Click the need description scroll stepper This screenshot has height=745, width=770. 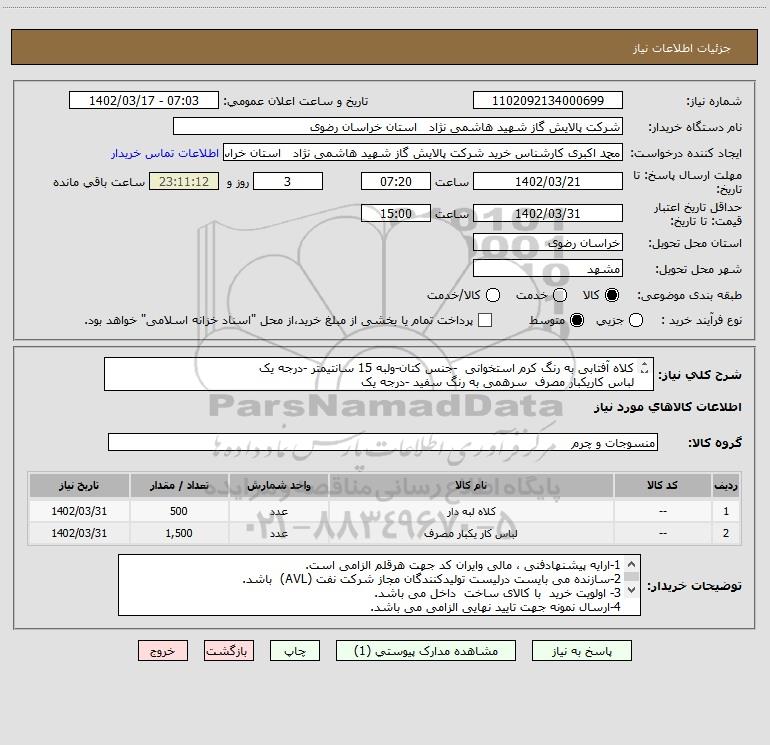pos(645,367)
